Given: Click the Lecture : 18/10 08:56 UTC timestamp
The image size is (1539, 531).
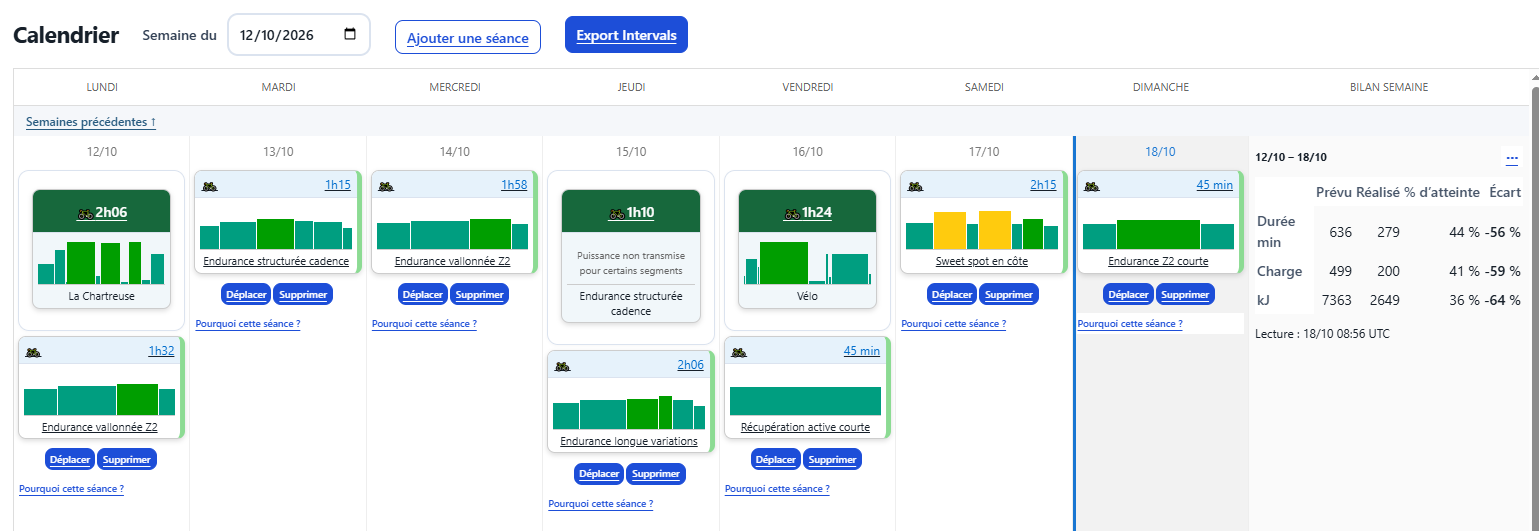Looking at the screenshot, I should coord(1322,334).
